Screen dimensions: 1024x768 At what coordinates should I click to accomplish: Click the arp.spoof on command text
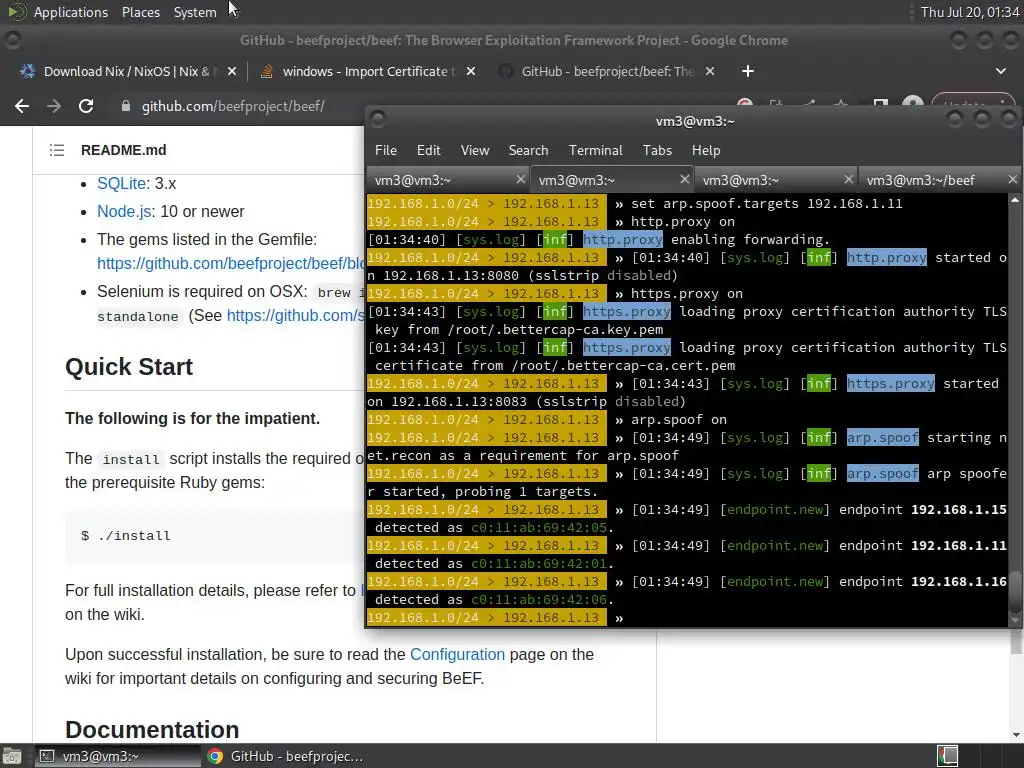pyautogui.click(x=679, y=419)
